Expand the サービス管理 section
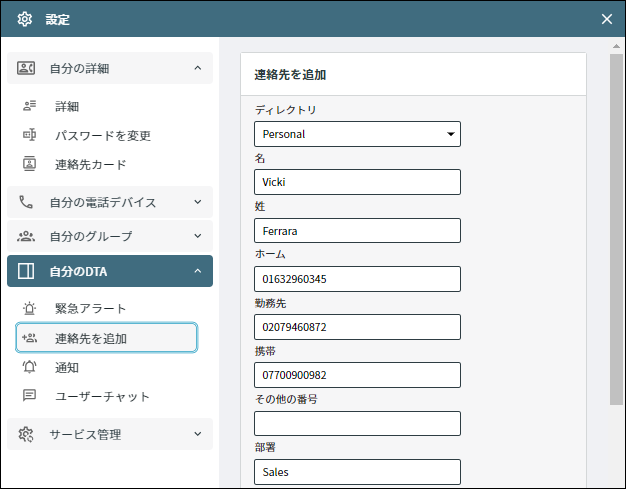Viewport: 626px width, 489px height. pyautogui.click(x=110, y=434)
